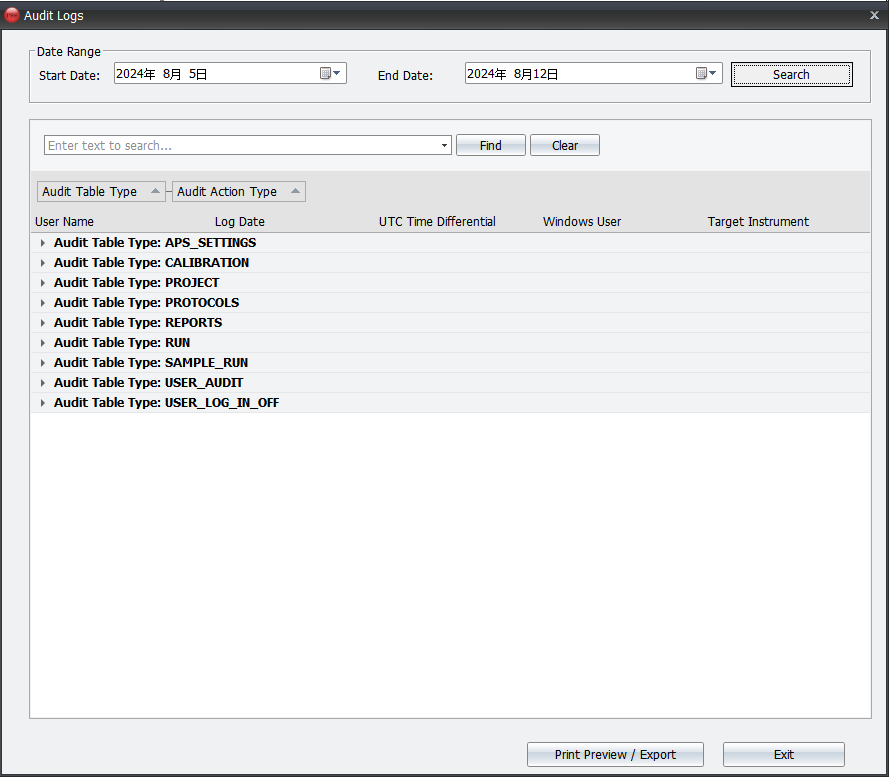Select the row text 'Audit Table Type: PROJECT'
Viewport: 889px width, 777px height.
(x=137, y=282)
